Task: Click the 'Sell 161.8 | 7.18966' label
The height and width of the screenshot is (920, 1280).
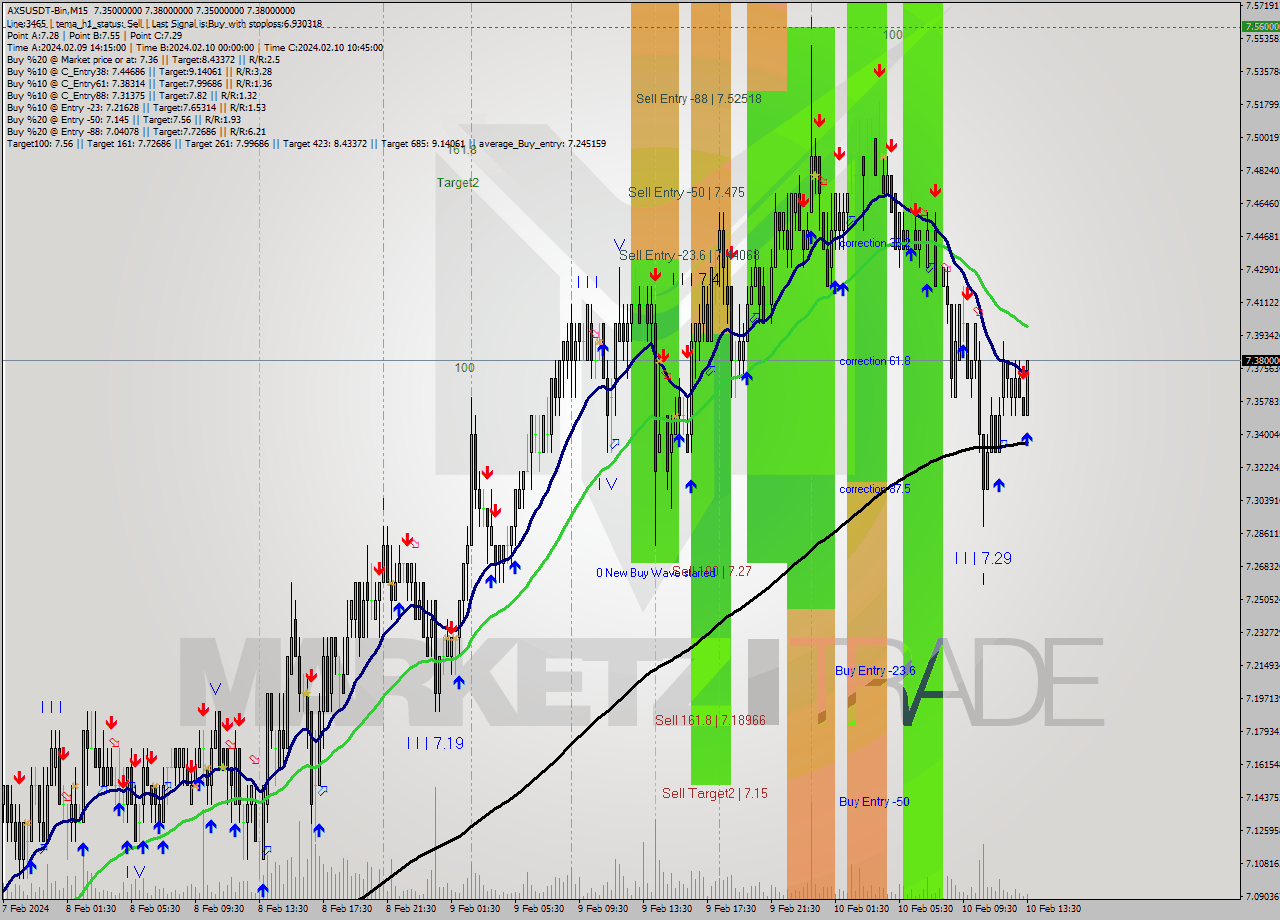Action: [710, 720]
